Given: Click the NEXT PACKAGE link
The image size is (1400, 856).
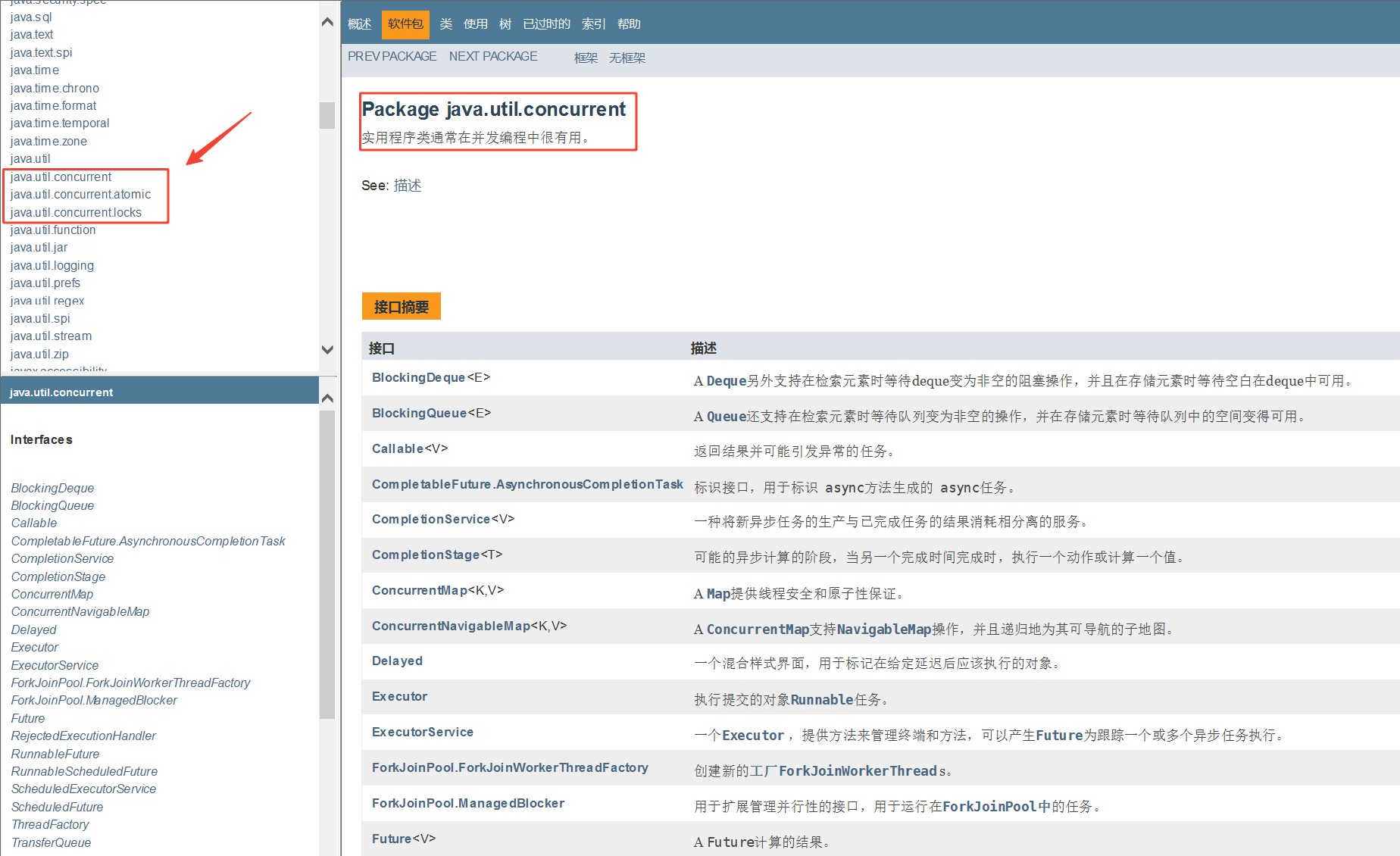Looking at the screenshot, I should [x=493, y=57].
